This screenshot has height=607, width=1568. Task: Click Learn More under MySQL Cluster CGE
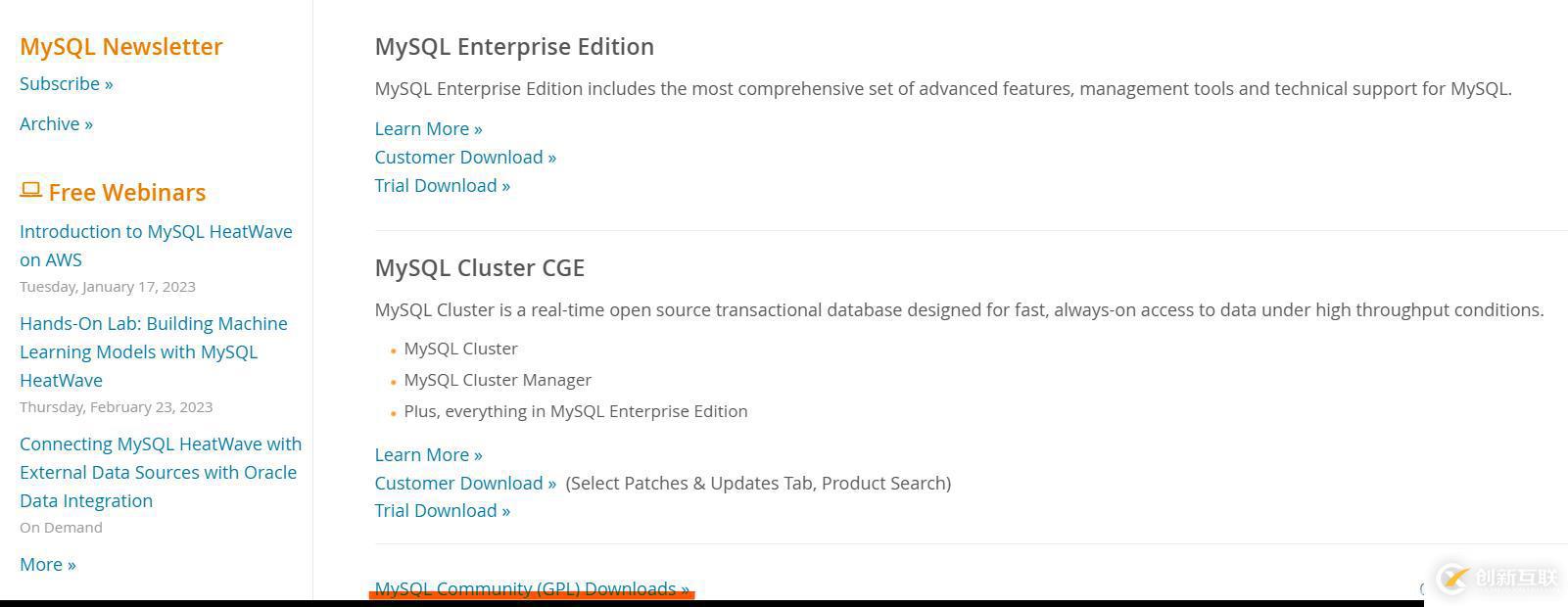coord(428,455)
